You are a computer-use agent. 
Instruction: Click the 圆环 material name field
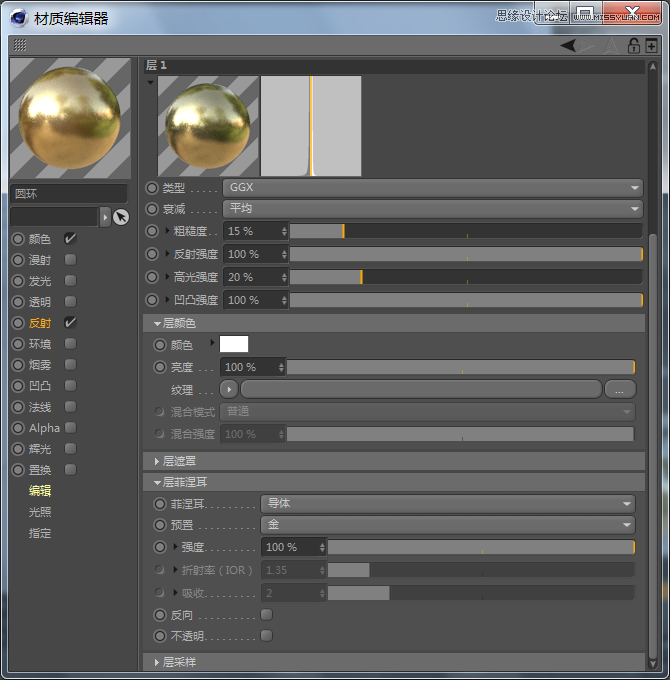(69, 194)
